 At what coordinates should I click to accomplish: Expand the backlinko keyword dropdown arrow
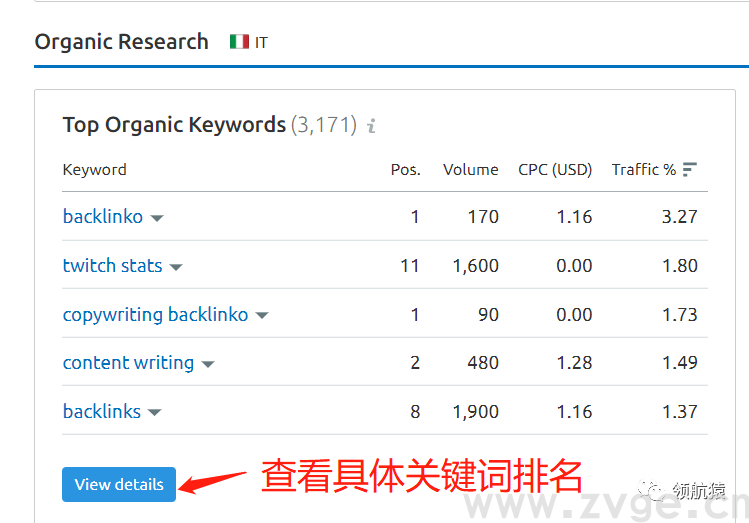click(x=157, y=218)
